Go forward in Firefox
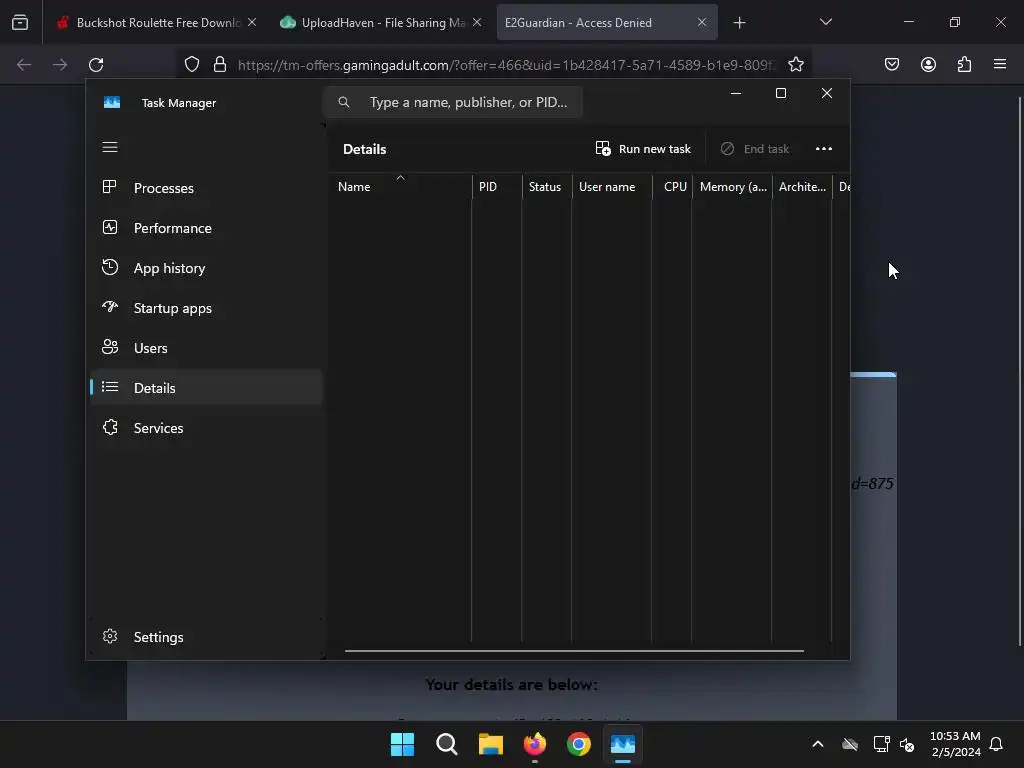The width and height of the screenshot is (1024, 768). (x=60, y=64)
